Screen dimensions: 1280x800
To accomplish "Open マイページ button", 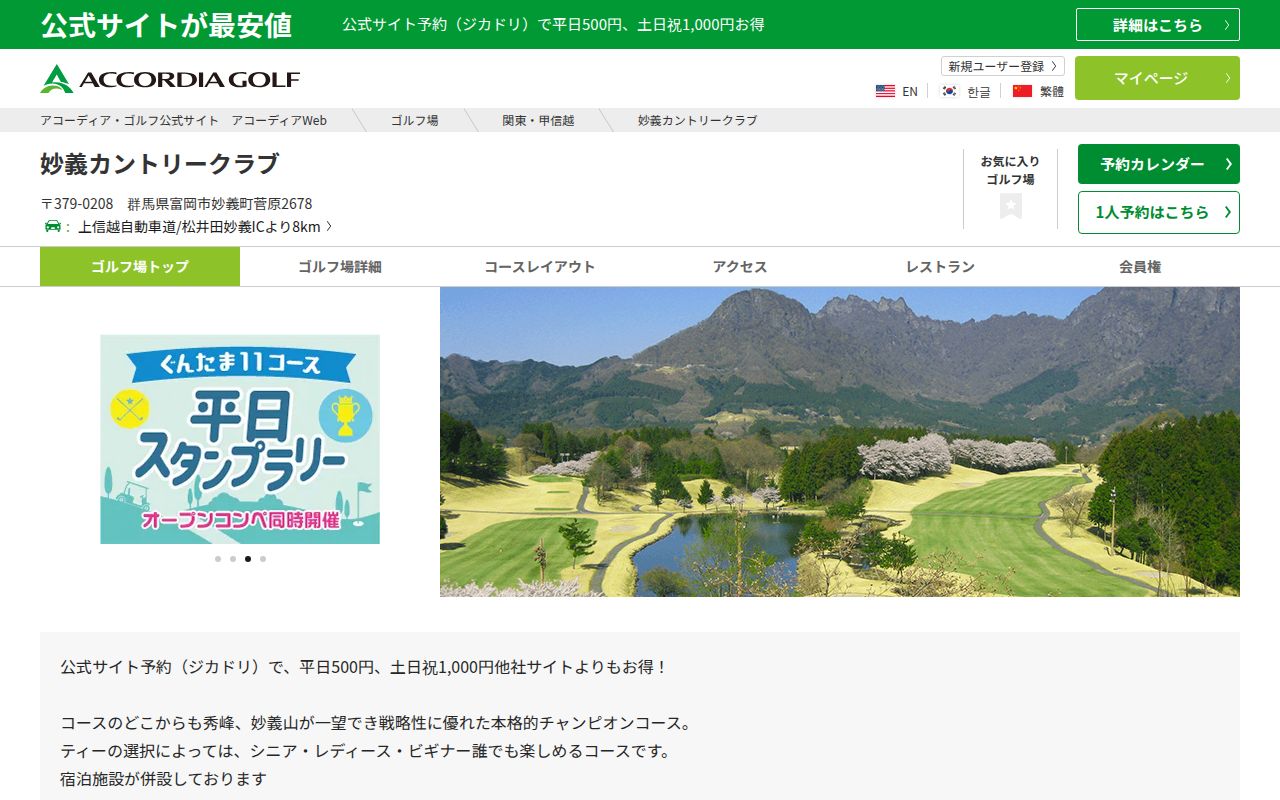I will [1158, 78].
